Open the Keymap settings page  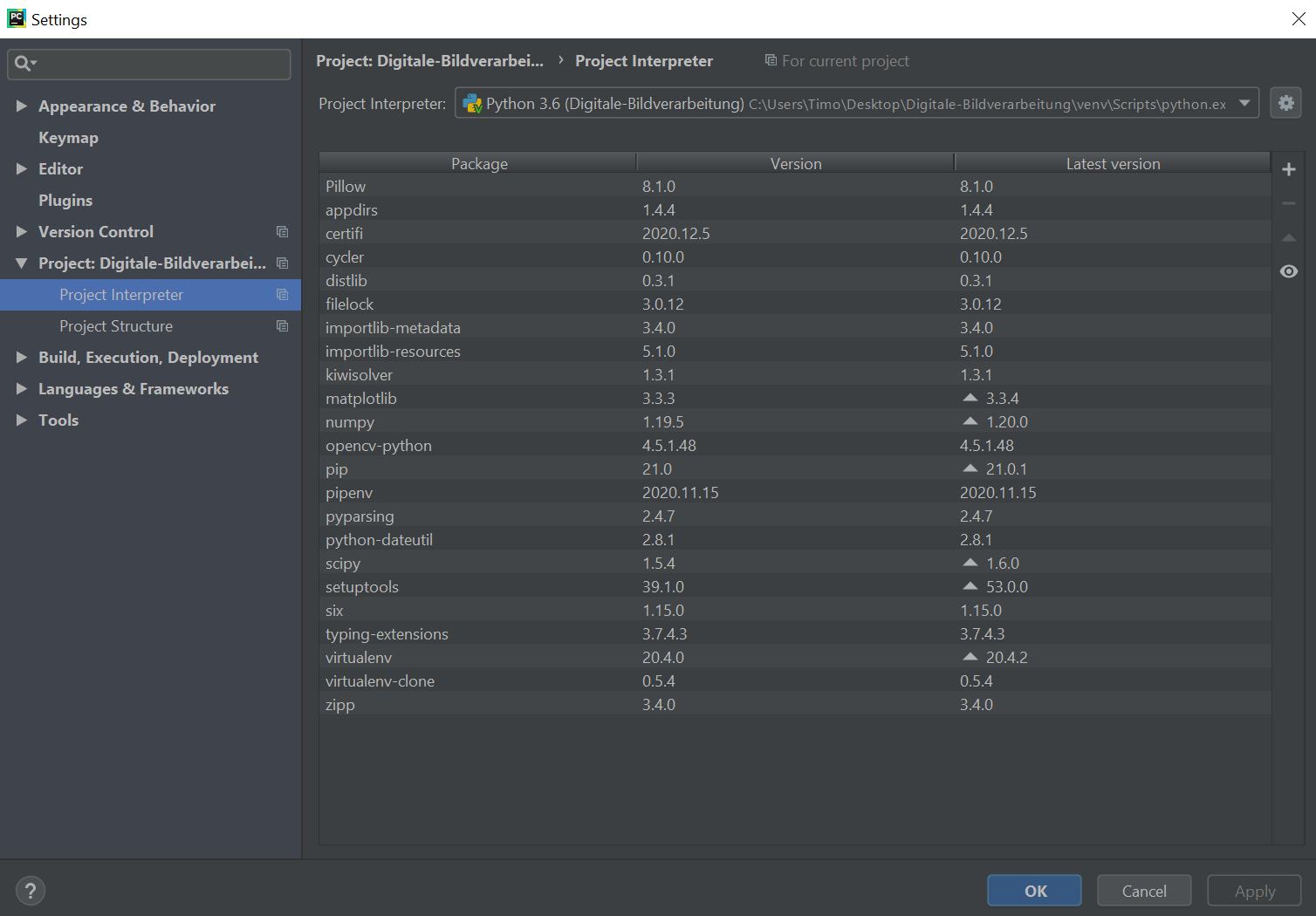click(68, 138)
